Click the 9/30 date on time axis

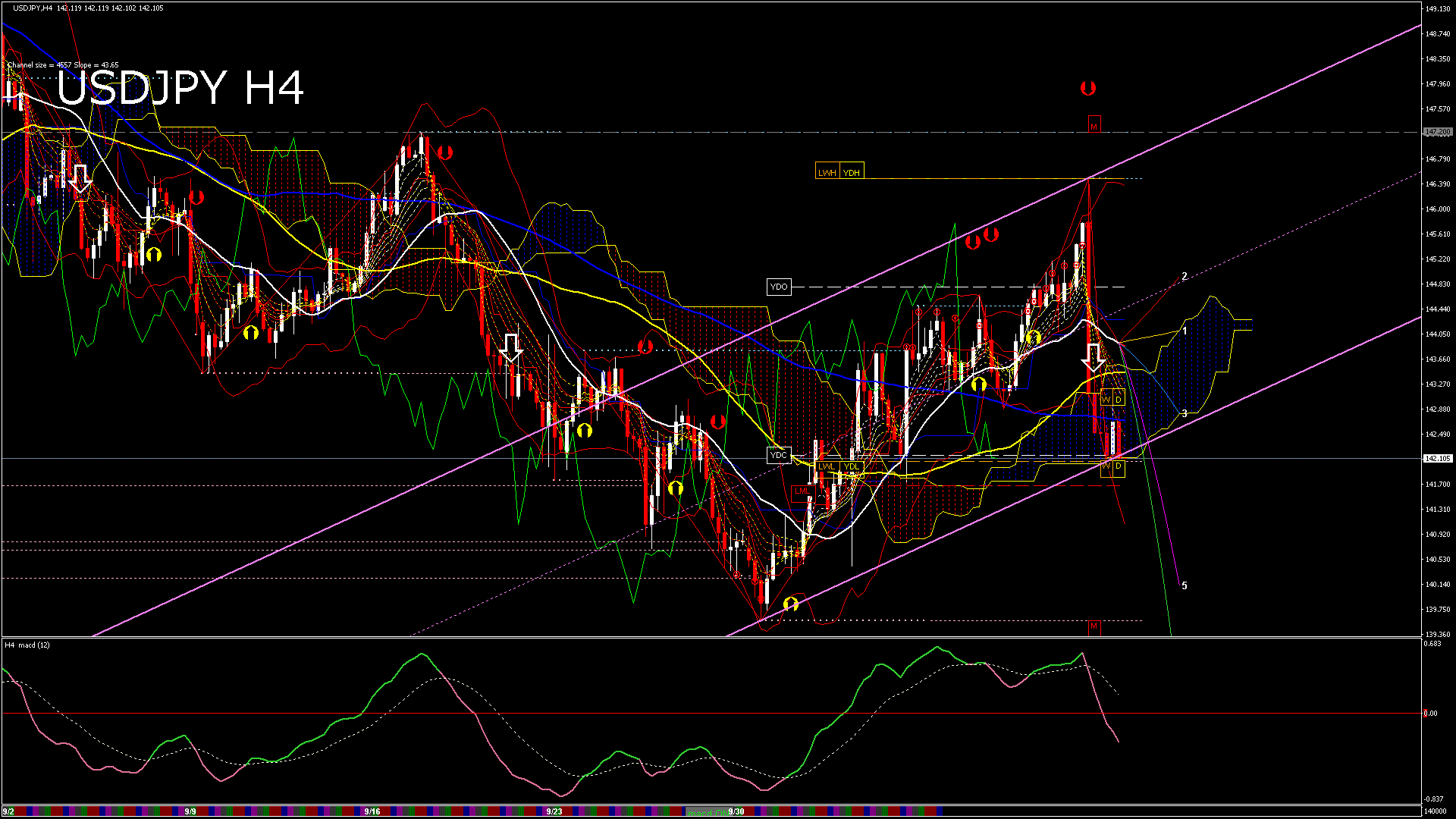736,811
